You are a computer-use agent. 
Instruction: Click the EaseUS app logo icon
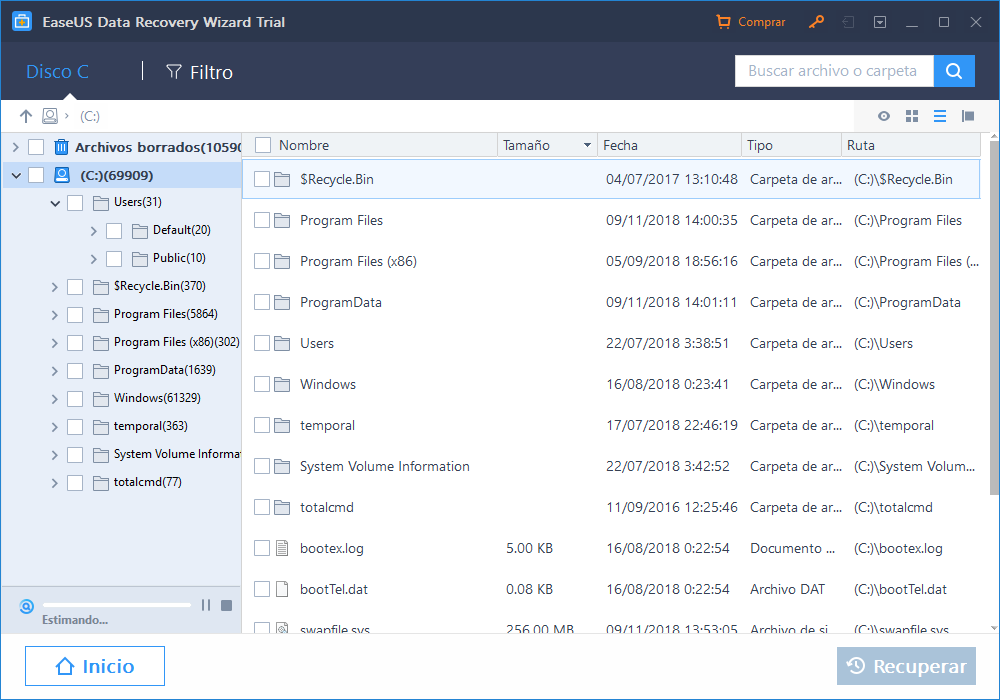22,22
